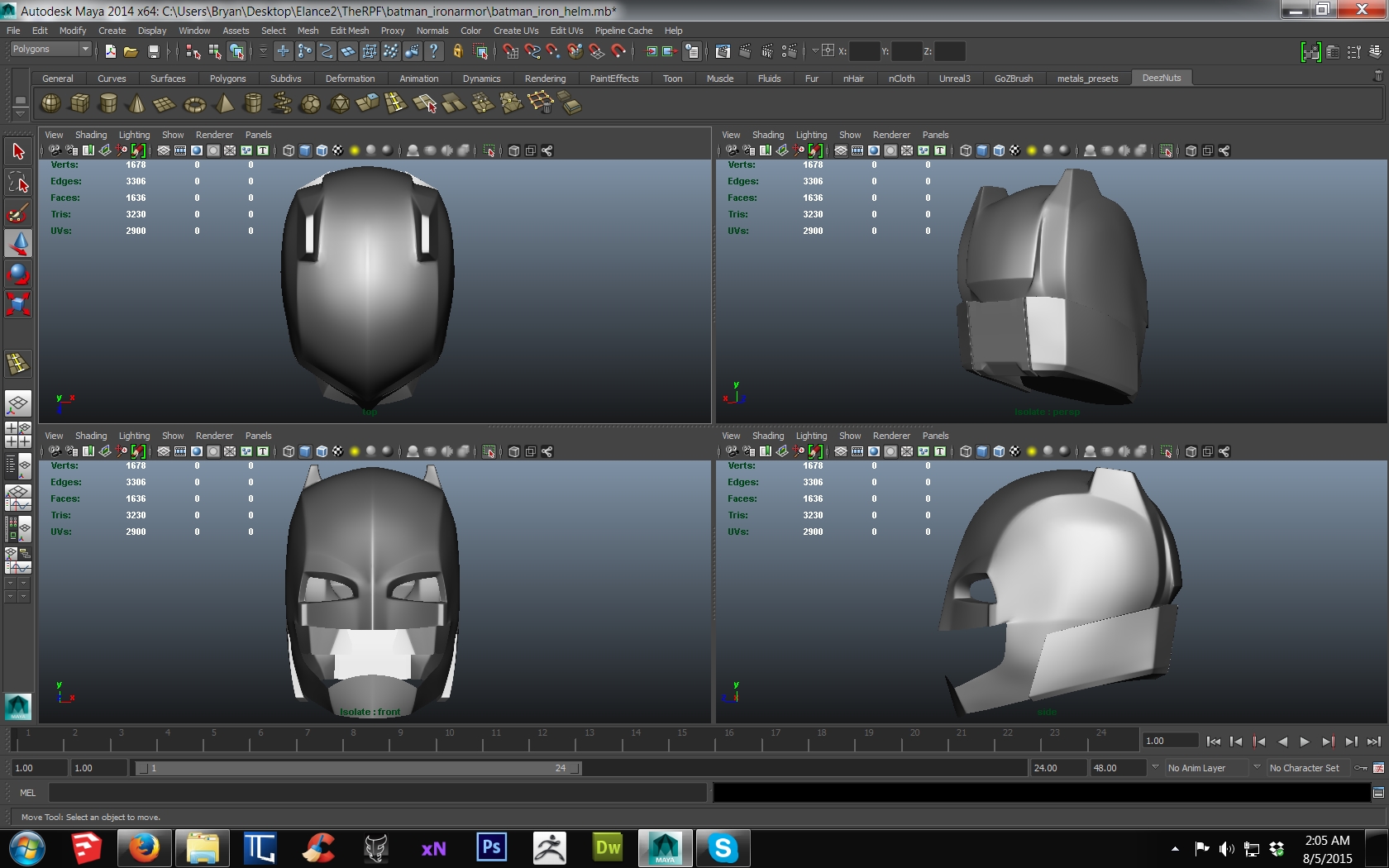Play the animation forwards
This screenshot has width=1389, height=868.
pyautogui.click(x=1305, y=742)
